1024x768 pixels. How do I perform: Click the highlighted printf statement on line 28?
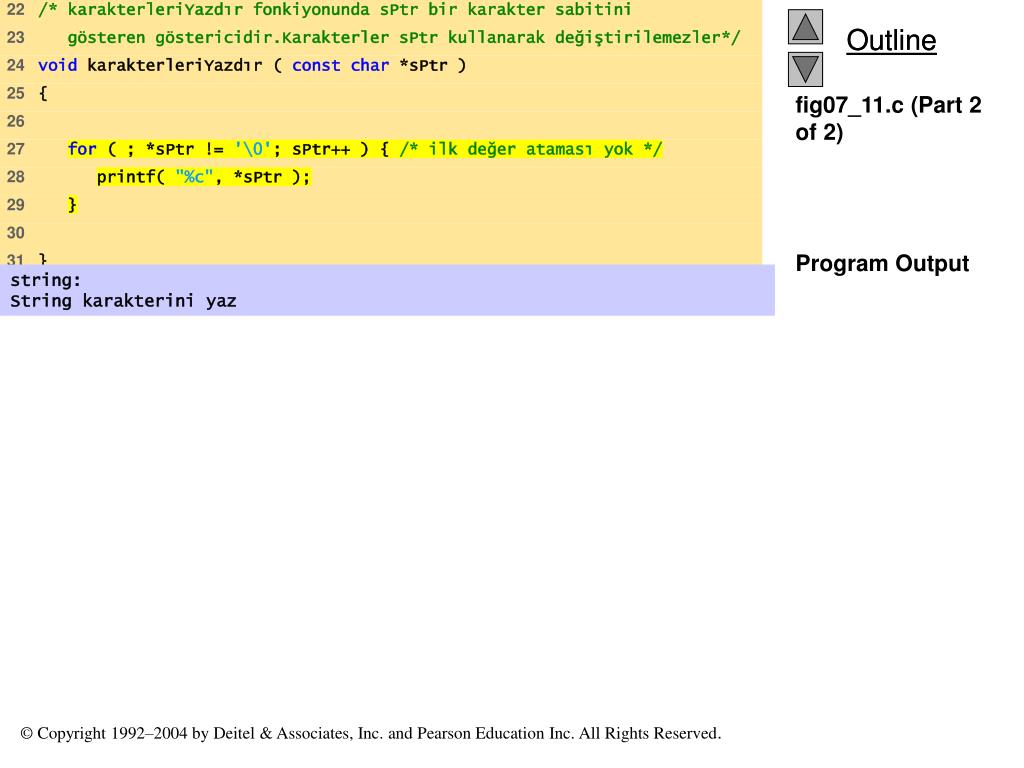click(203, 177)
